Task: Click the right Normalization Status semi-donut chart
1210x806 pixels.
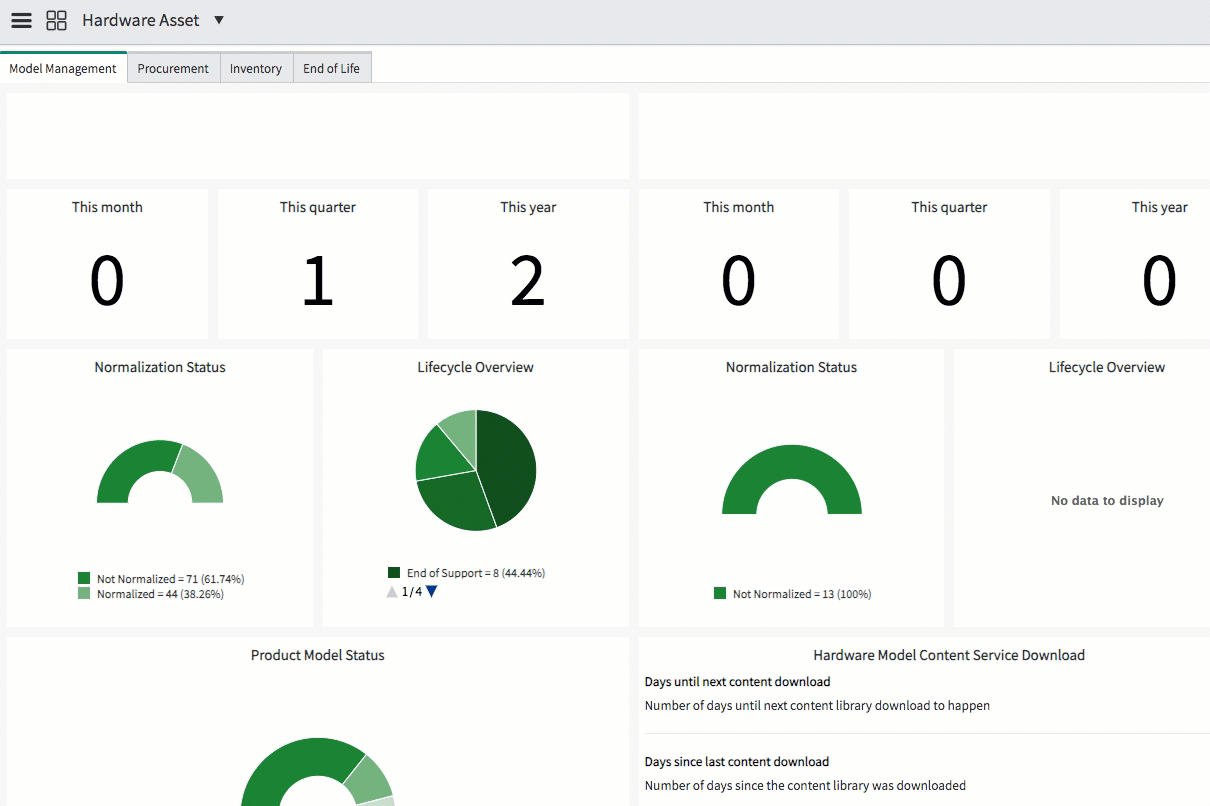Action: coord(792,480)
